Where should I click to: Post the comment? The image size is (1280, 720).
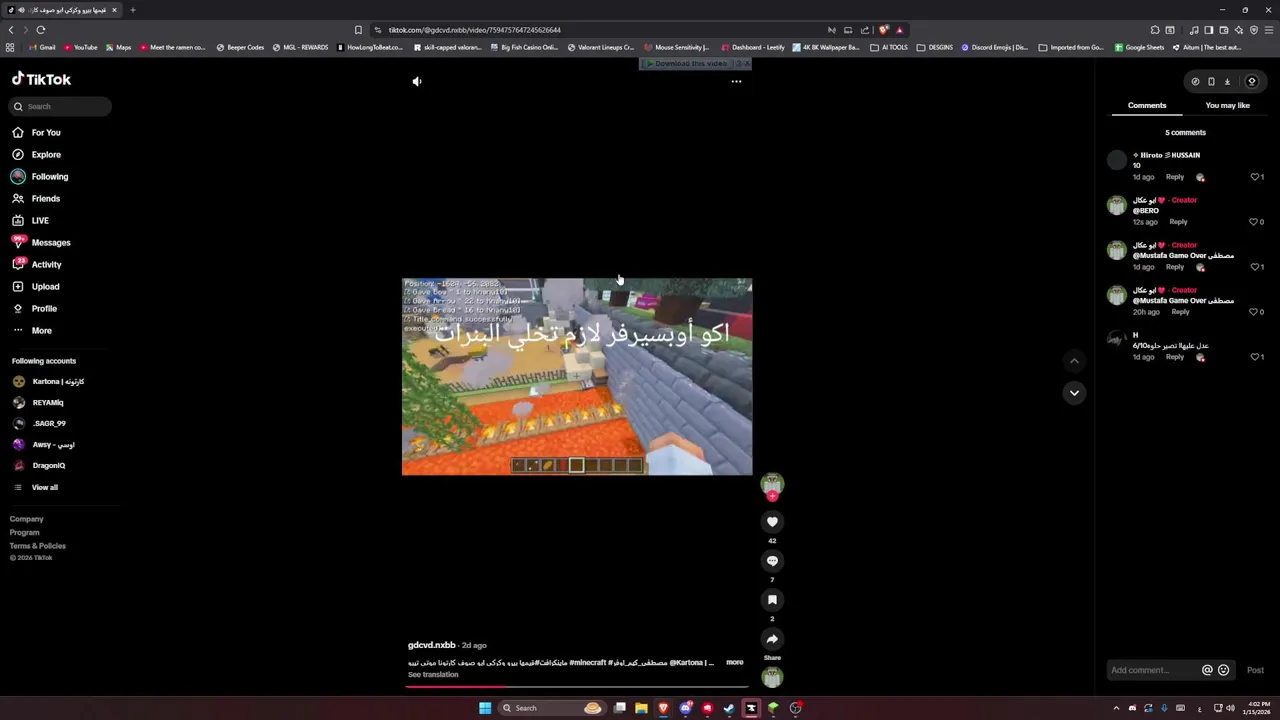1255,670
